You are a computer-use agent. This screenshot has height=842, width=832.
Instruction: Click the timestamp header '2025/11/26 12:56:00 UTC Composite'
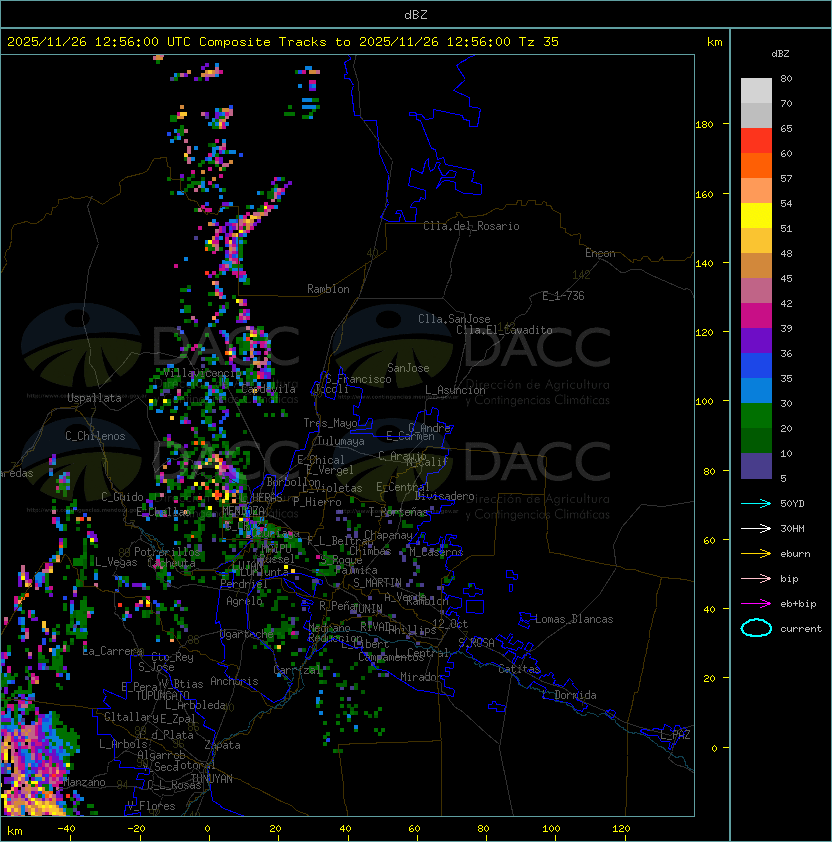(x=139, y=42)
